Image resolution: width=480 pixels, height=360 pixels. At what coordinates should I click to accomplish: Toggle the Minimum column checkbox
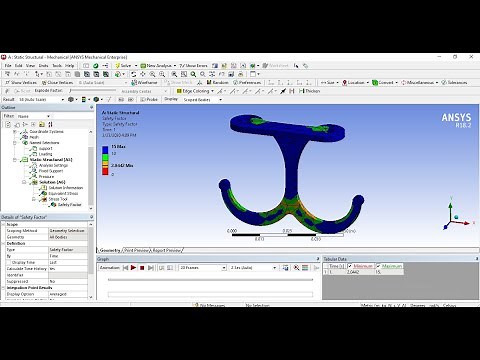pyautogui.click(x=350, y=266)
